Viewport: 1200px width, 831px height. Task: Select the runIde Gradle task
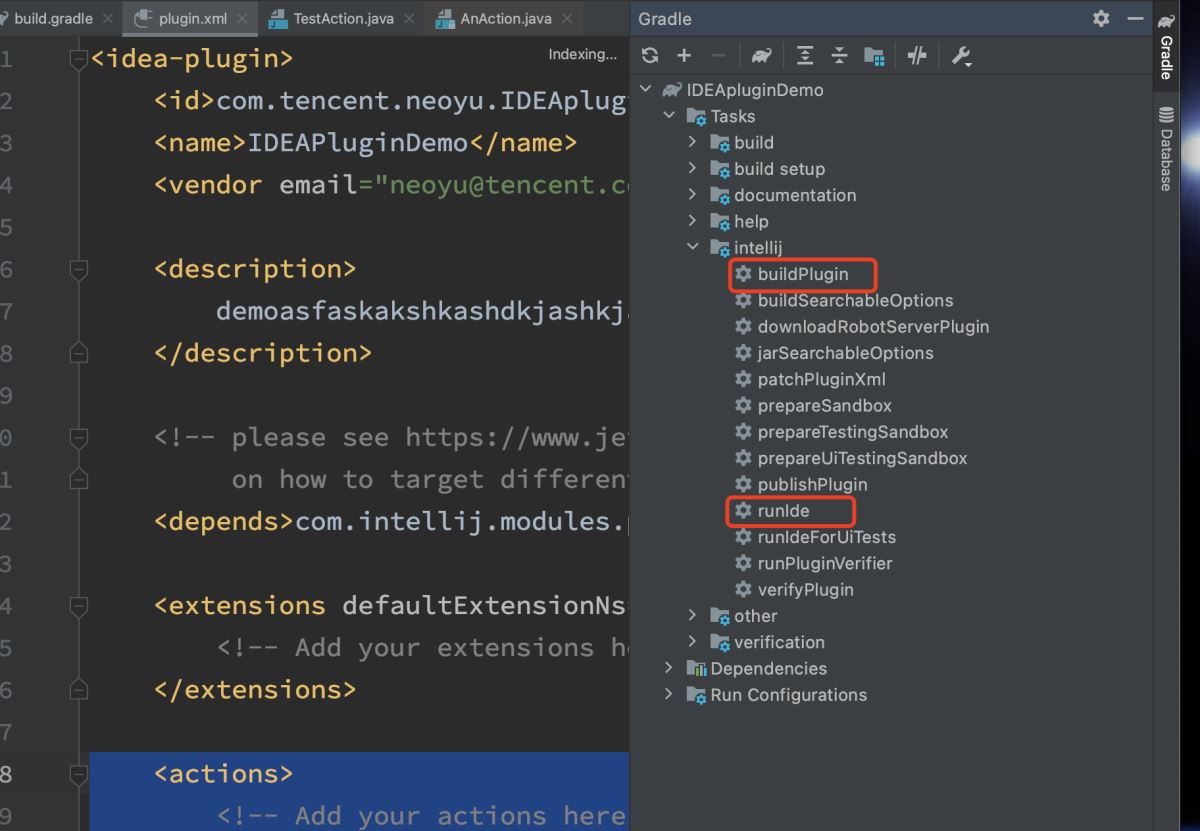(783, 511)
